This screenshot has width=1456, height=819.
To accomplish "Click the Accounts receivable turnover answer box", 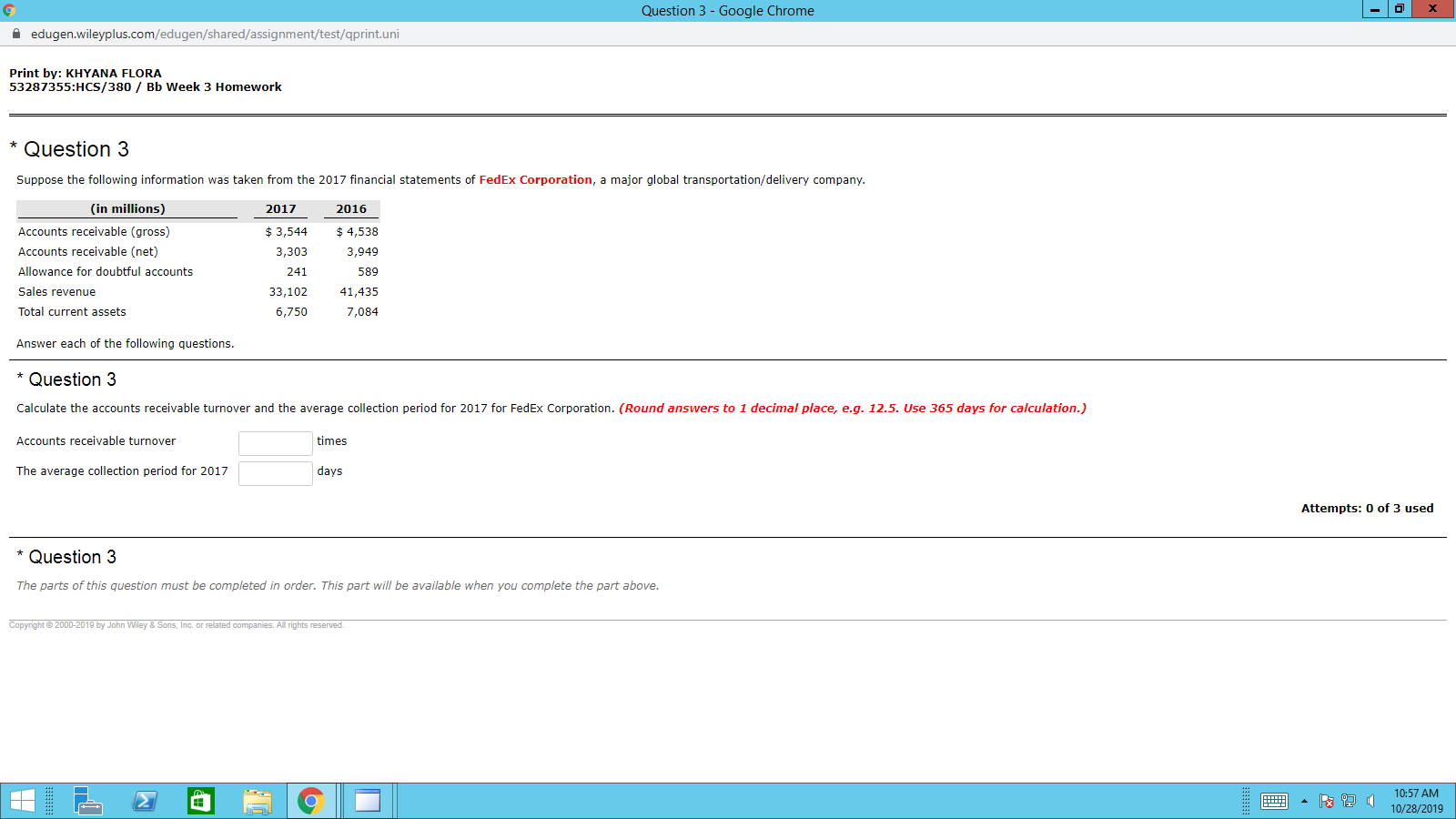I will [x=275, y=443].
